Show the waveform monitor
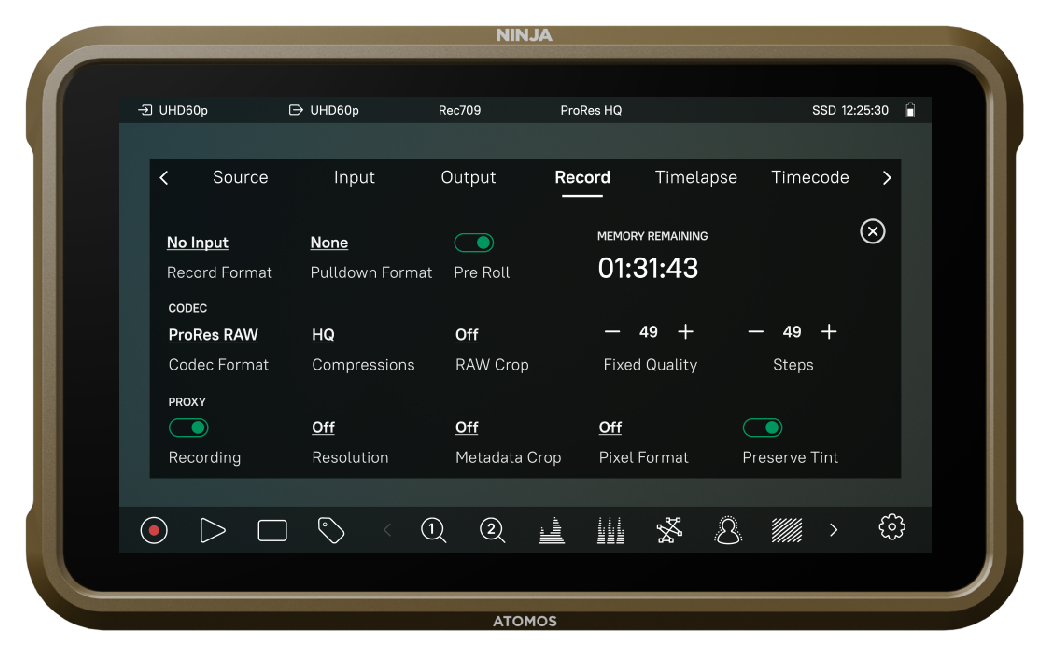Screen dimensions: 1050x656 point(552,530)
